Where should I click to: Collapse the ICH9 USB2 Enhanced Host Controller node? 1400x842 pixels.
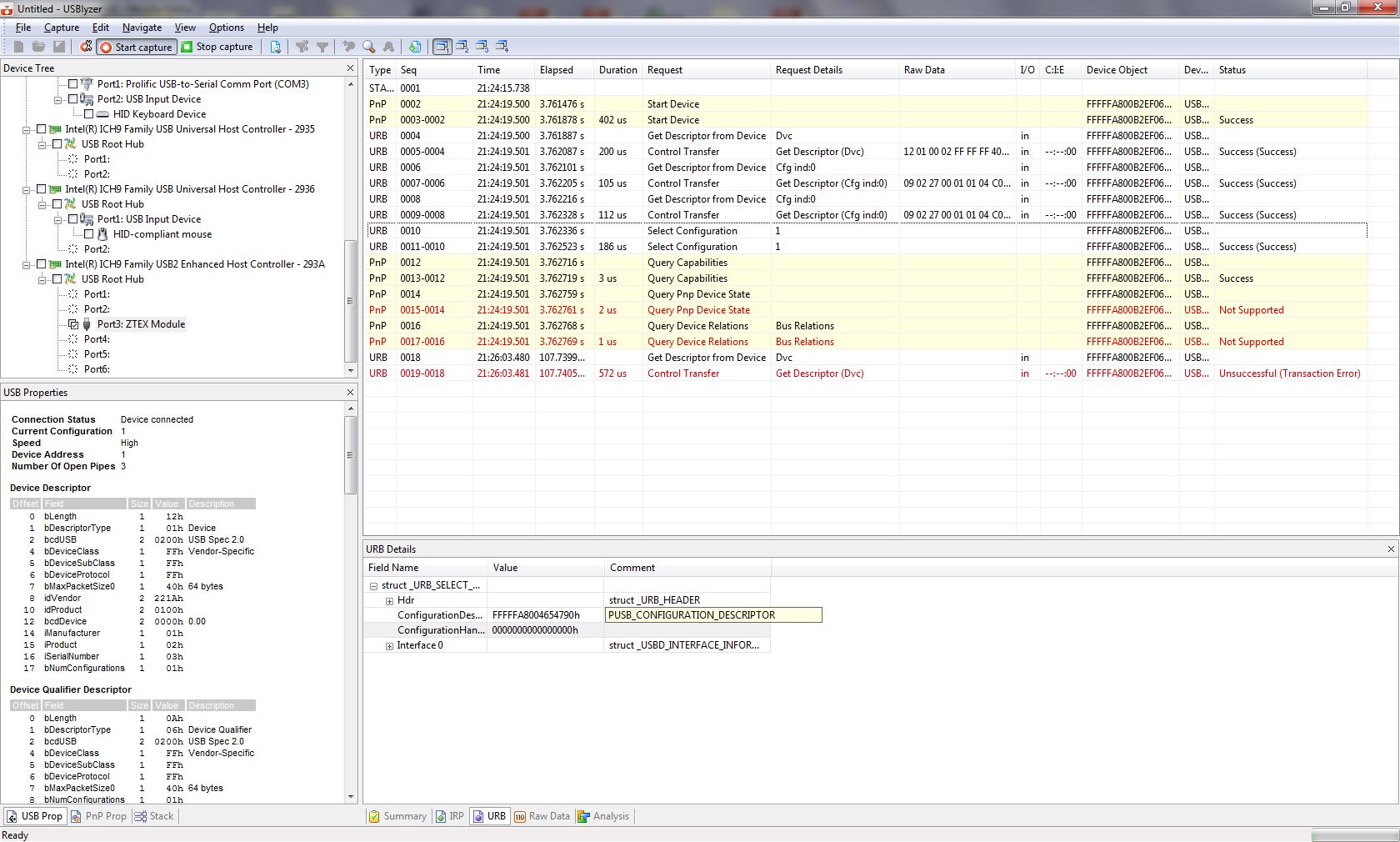[x=27, y=264]
